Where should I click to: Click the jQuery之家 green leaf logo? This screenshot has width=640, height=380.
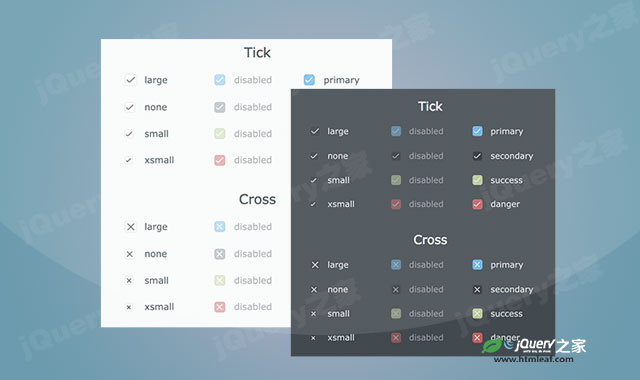[x=492, y=346]
